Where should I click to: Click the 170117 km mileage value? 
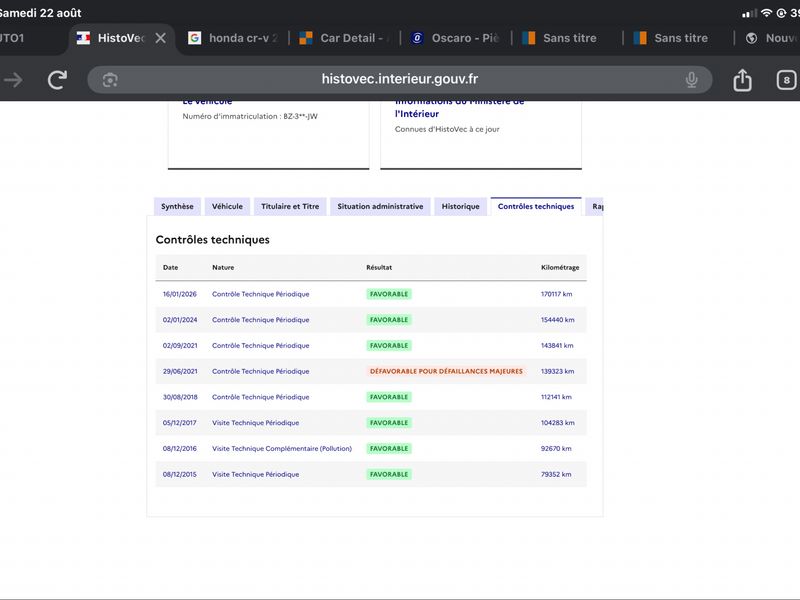556,294
